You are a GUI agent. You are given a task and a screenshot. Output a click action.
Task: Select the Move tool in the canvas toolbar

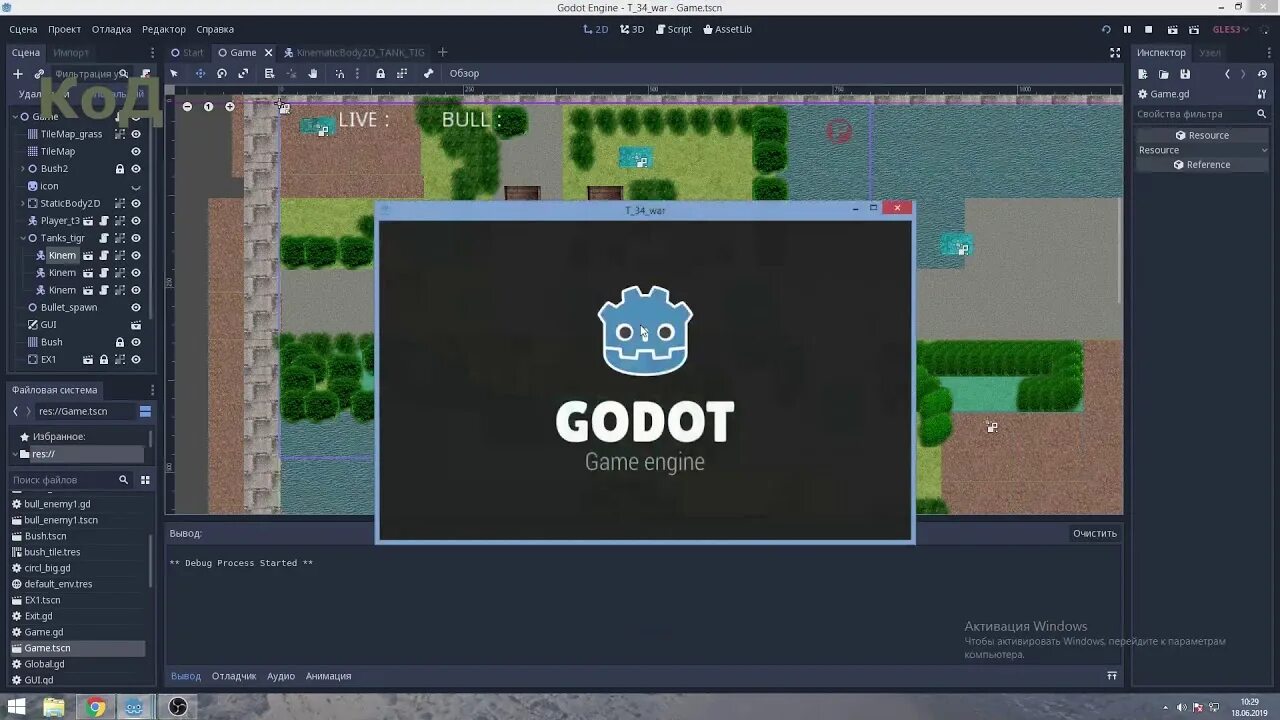(x=201, y=73)
